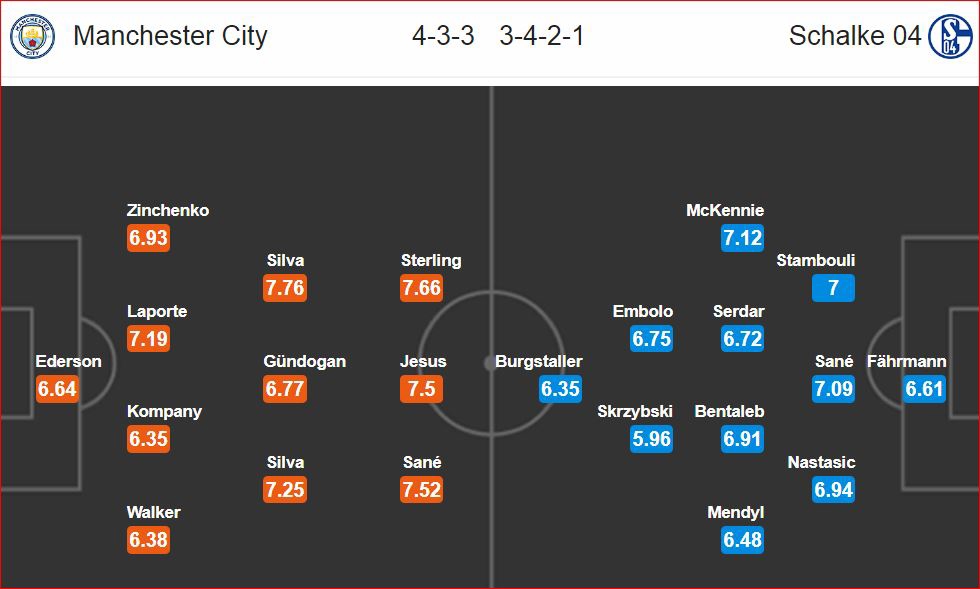Click the Manchester City club crest
Image resolution: width=980 pixels, height=589 pixels.
coord(32,36)
